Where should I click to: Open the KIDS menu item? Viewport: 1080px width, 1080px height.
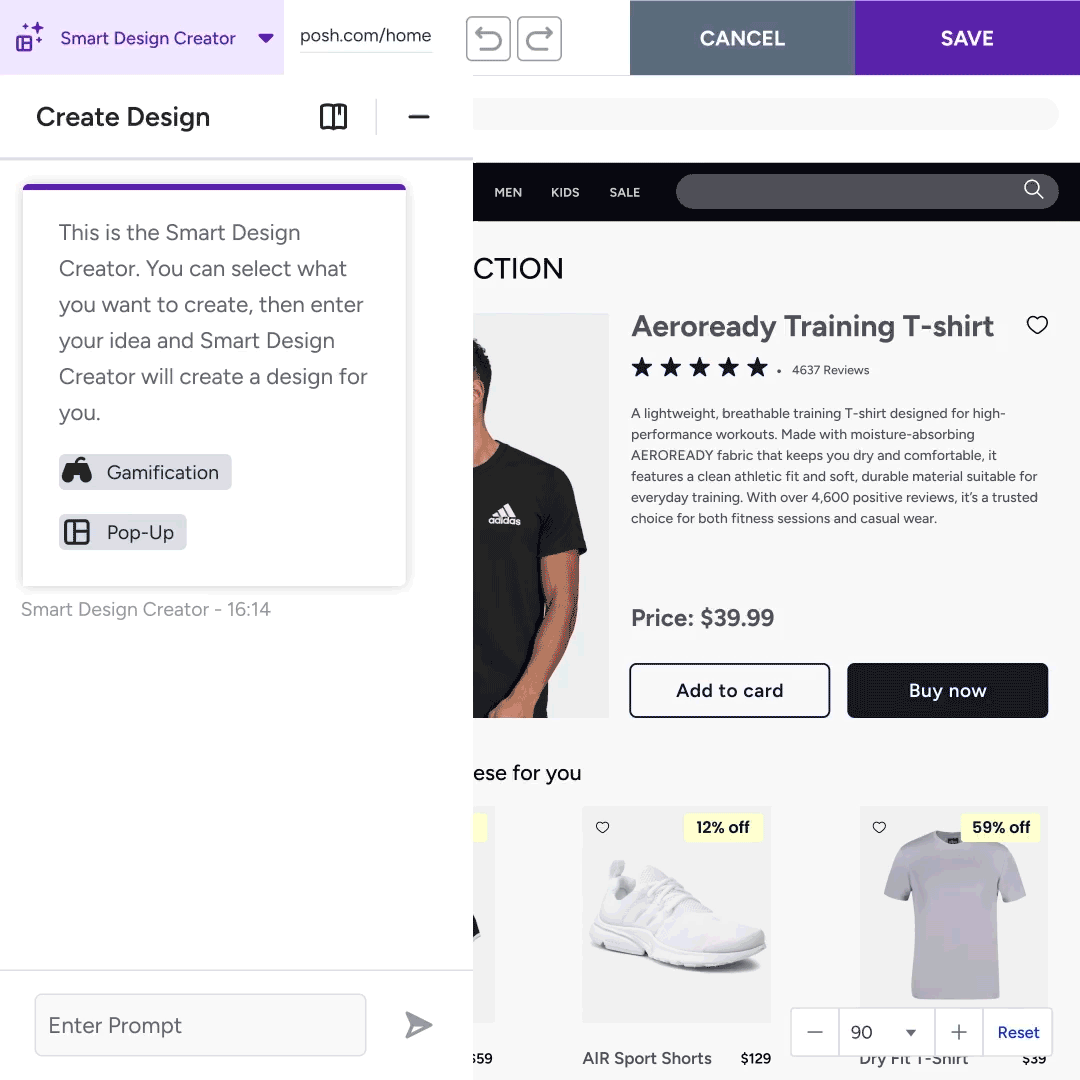pyautogui.click(x=565, y=192)
